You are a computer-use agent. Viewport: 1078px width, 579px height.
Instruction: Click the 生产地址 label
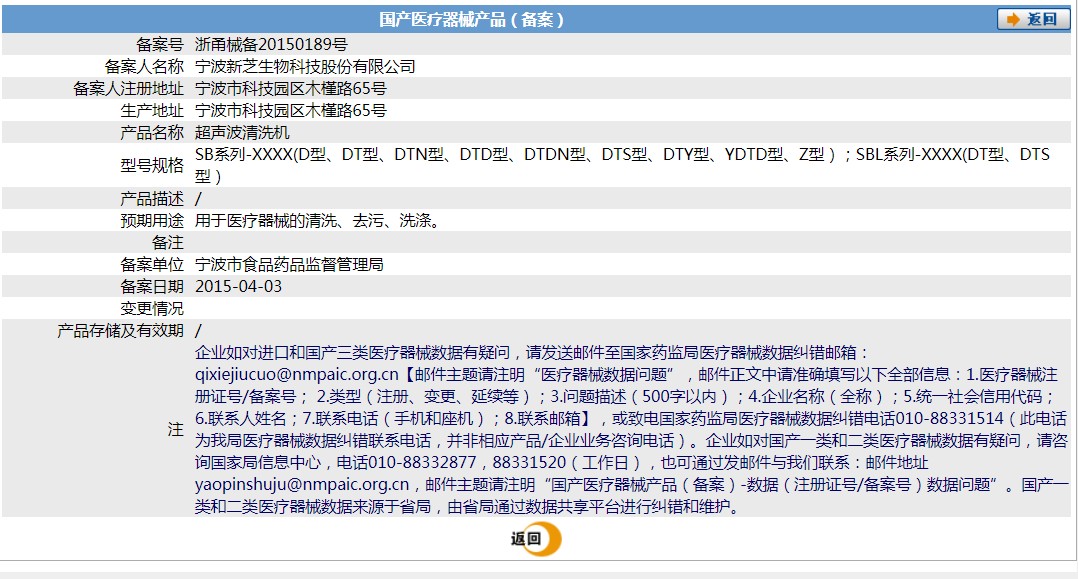pos(152,111)
